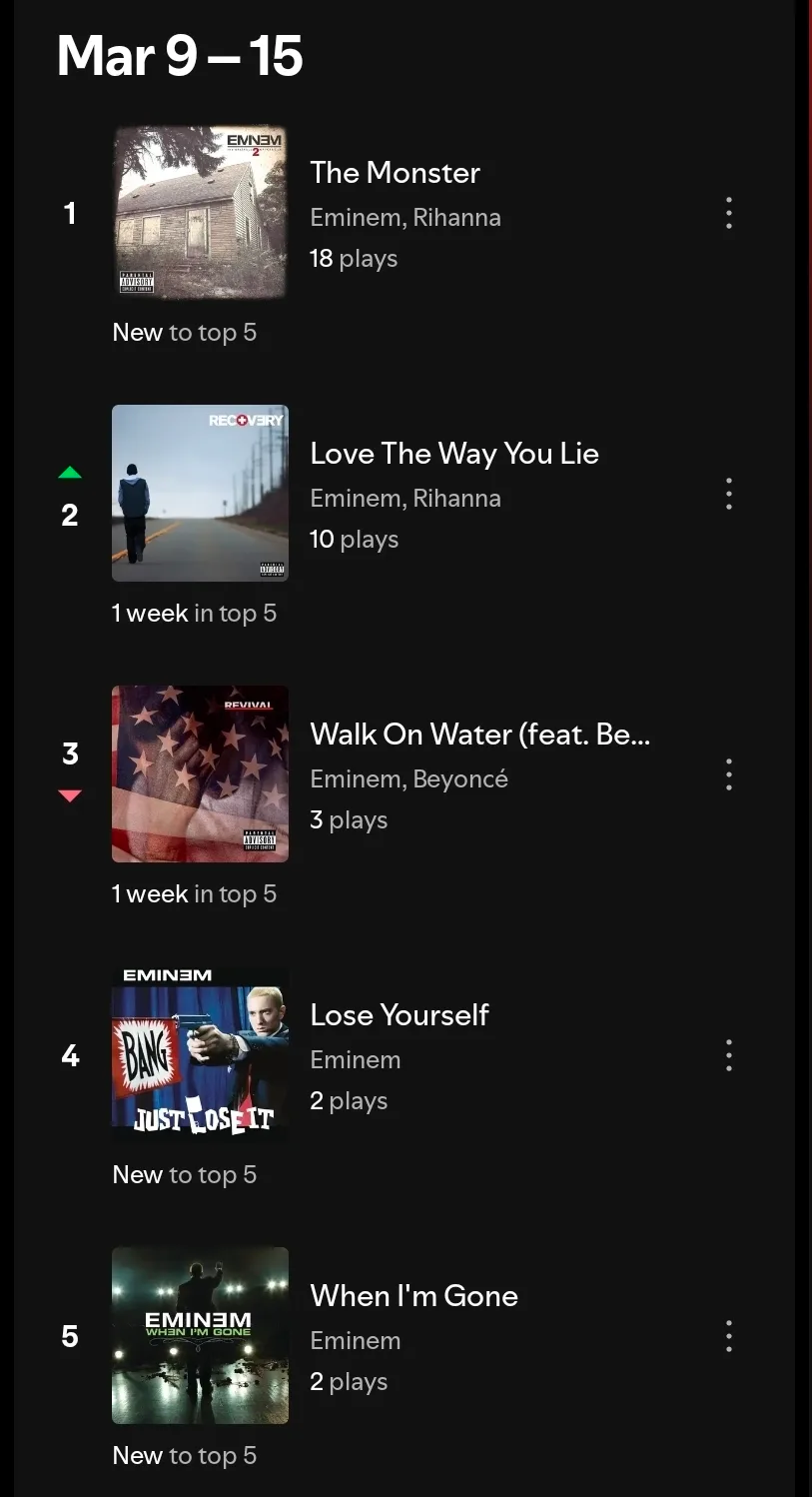Play Love The Way You Lie

(453, 454)
